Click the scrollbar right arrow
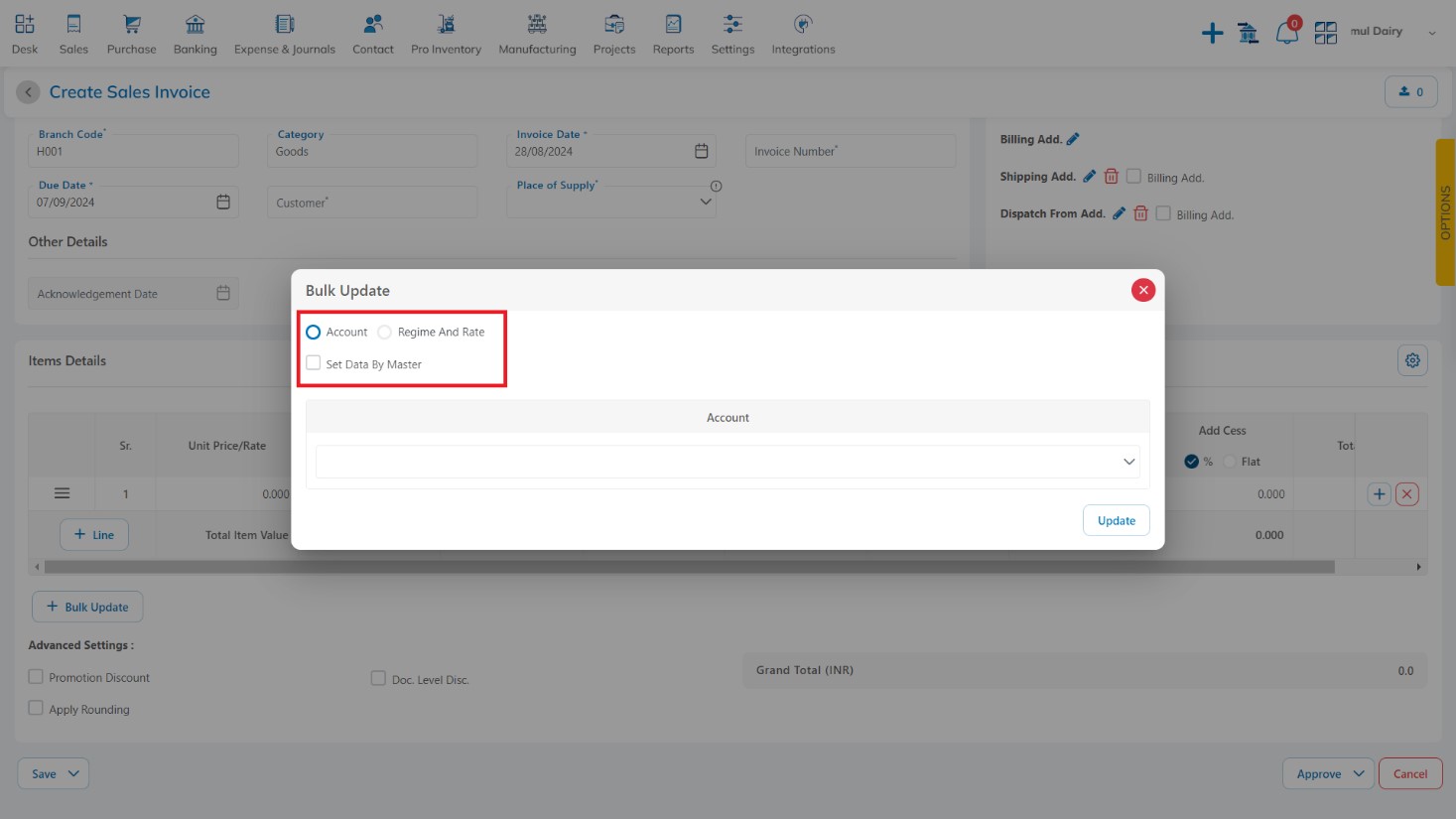Image resolution: width=1456 pixels, height=819 pixels. point(1419,567)
